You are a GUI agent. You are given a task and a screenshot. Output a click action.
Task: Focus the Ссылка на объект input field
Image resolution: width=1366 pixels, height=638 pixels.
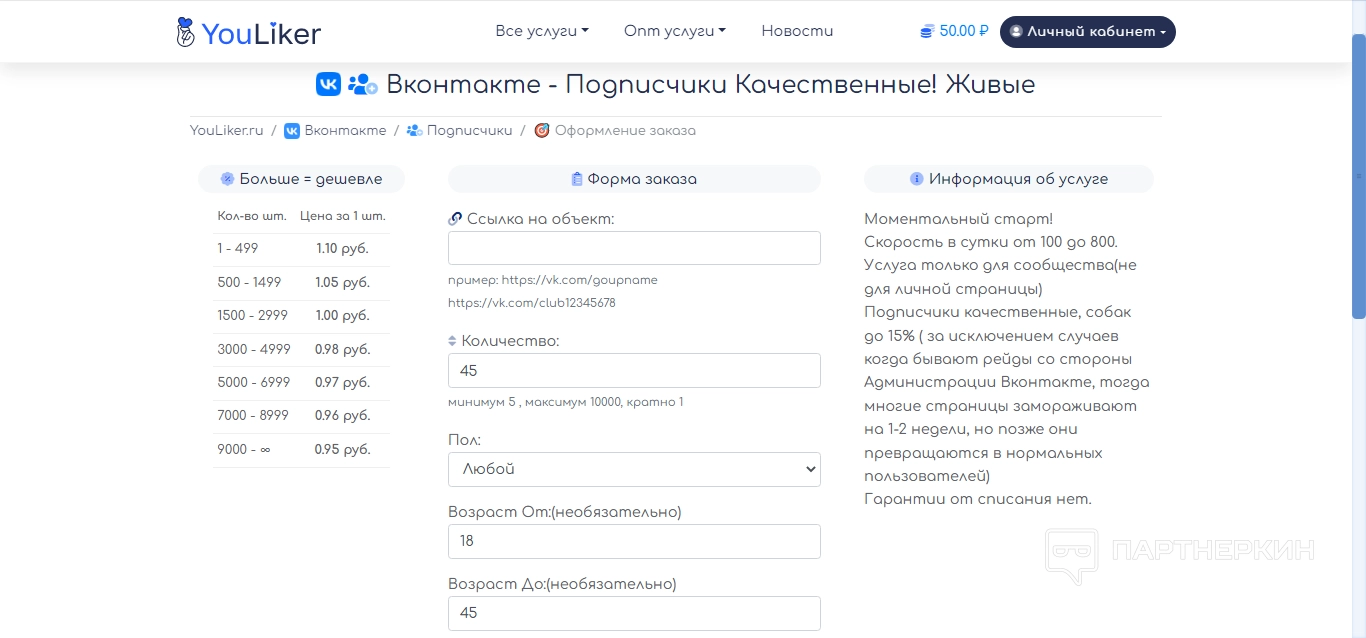pos(634,248)
